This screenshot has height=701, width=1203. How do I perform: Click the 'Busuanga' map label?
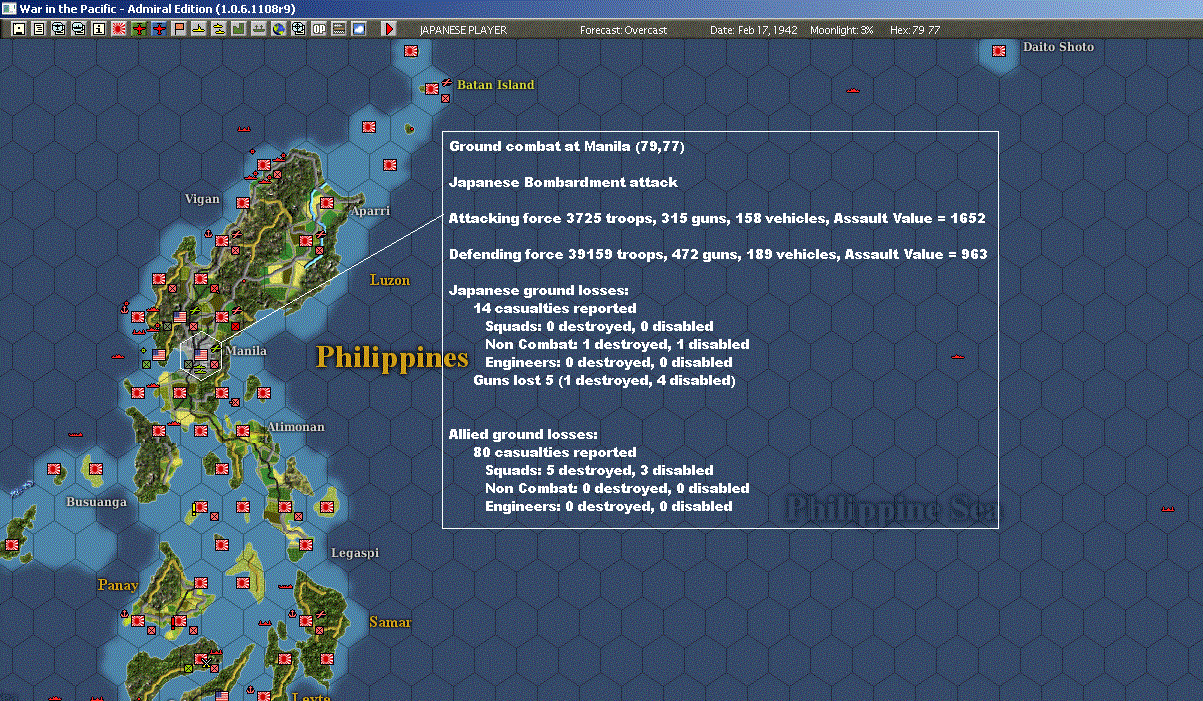coord(96,502)
